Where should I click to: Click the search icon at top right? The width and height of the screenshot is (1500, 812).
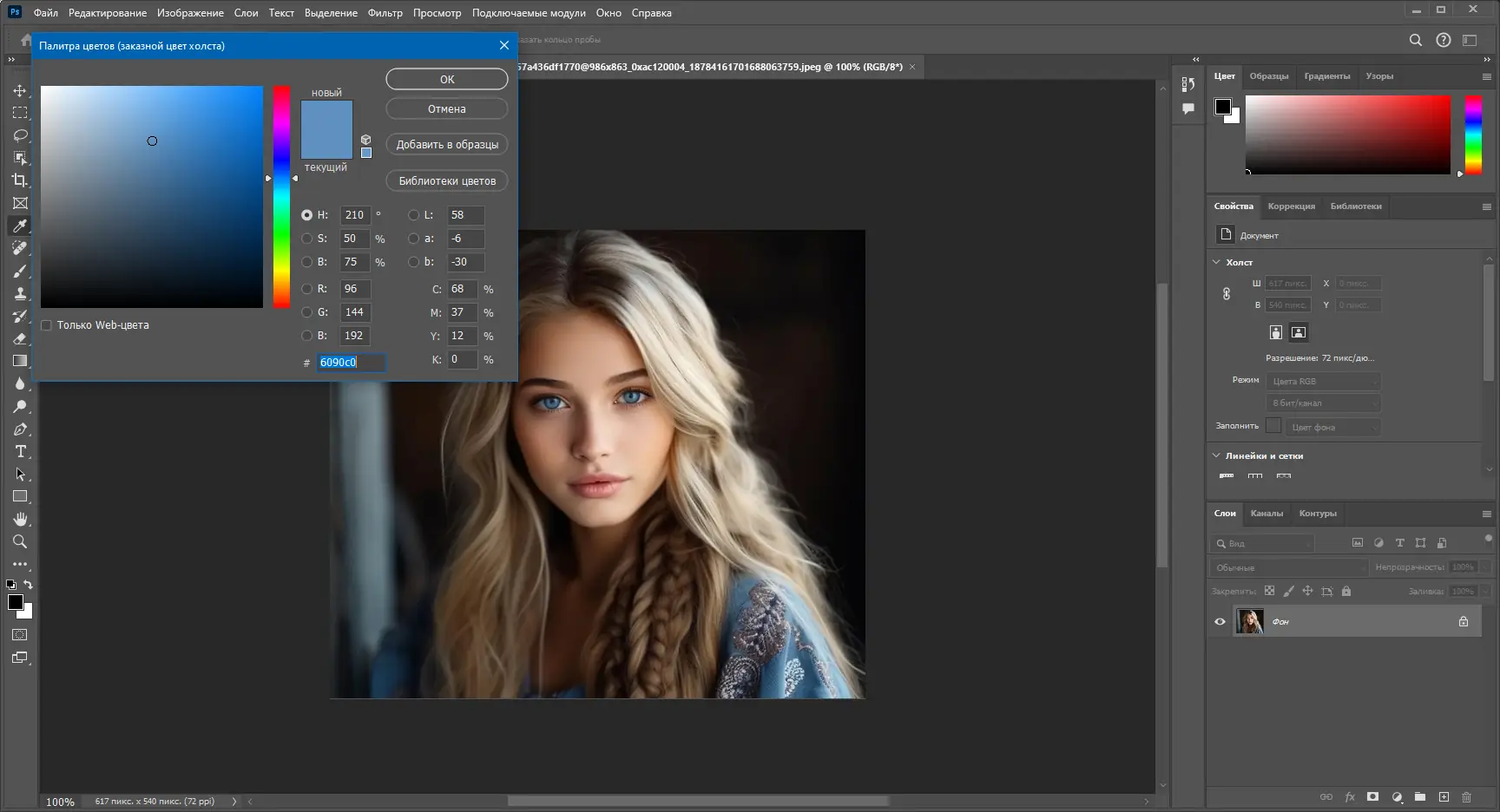click(x=1415, y=40)
